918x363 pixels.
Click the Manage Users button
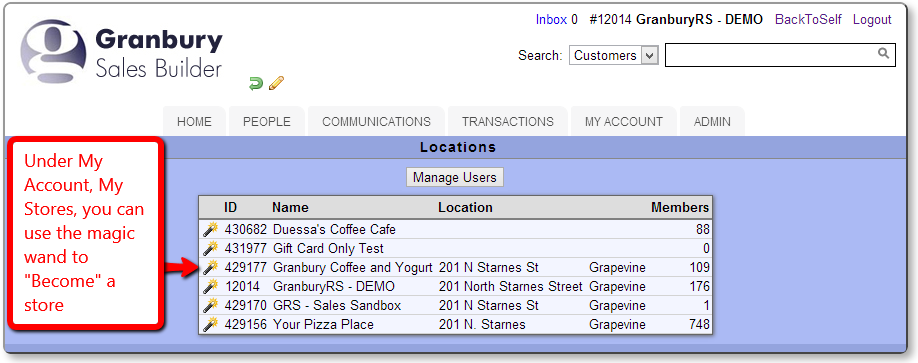455,177
